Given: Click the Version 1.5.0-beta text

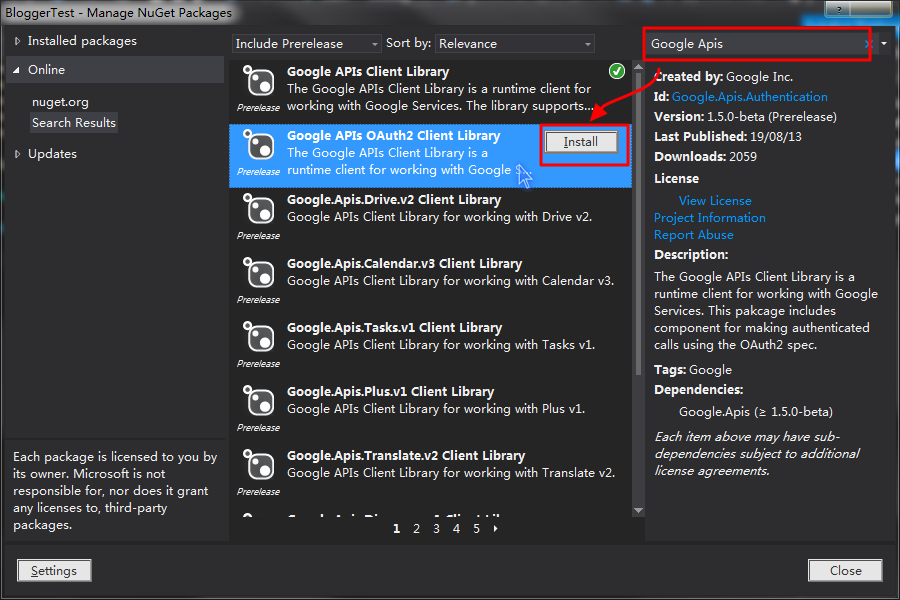Looking at the screenshot, I should click(745, 117).
